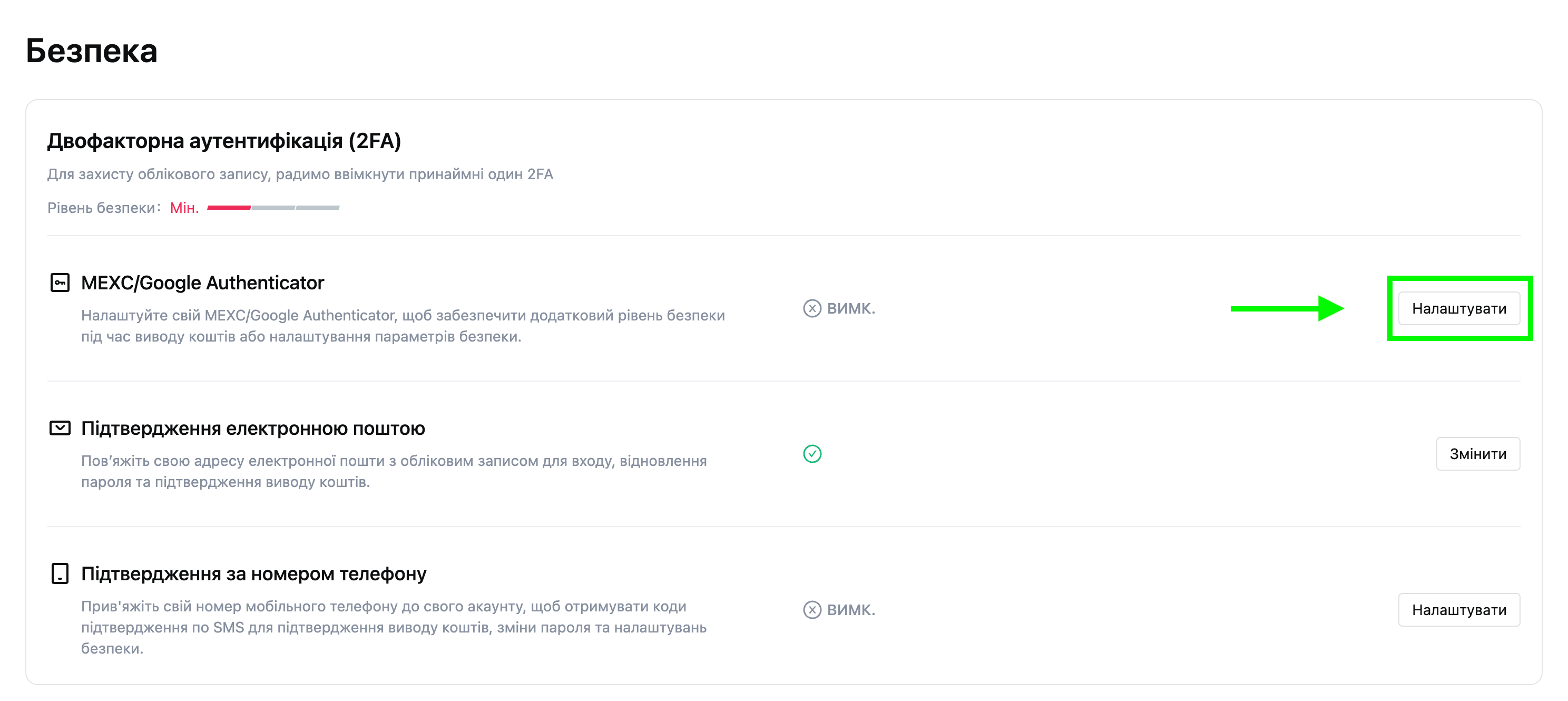Image resolution: width=1568 pixels, height=701 pixels.
Task: Click the disabled X icon for Authenticator
Action: click(812, 309)
